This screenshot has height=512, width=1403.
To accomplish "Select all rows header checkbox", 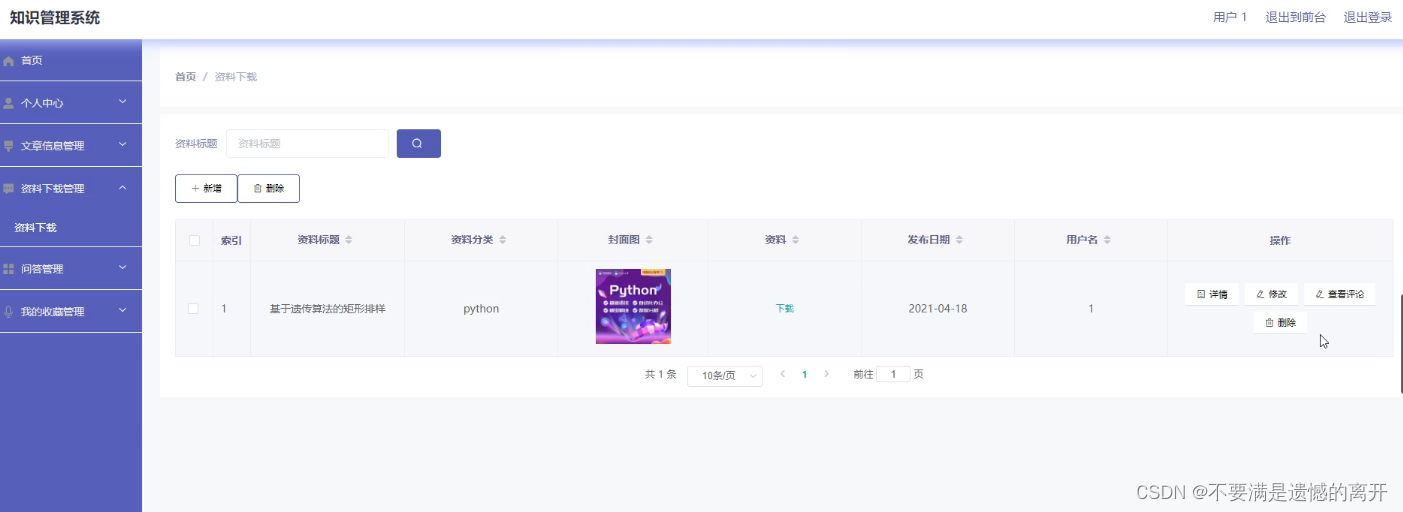I will click(194, 240).
